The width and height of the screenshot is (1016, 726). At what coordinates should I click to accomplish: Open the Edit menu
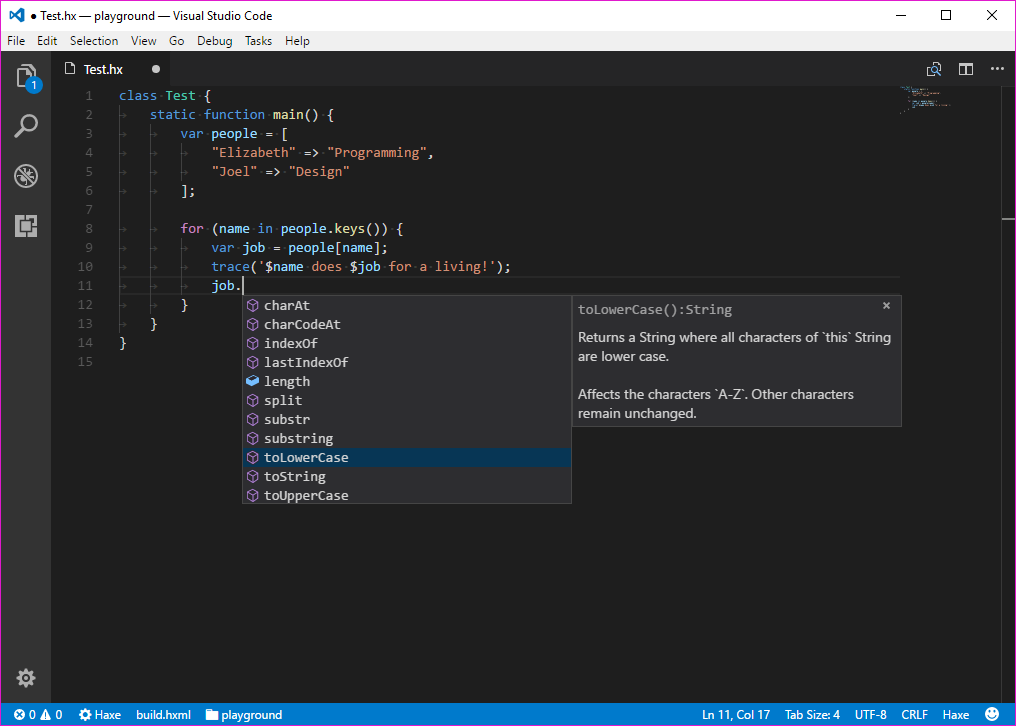click(x=47, y=41)
